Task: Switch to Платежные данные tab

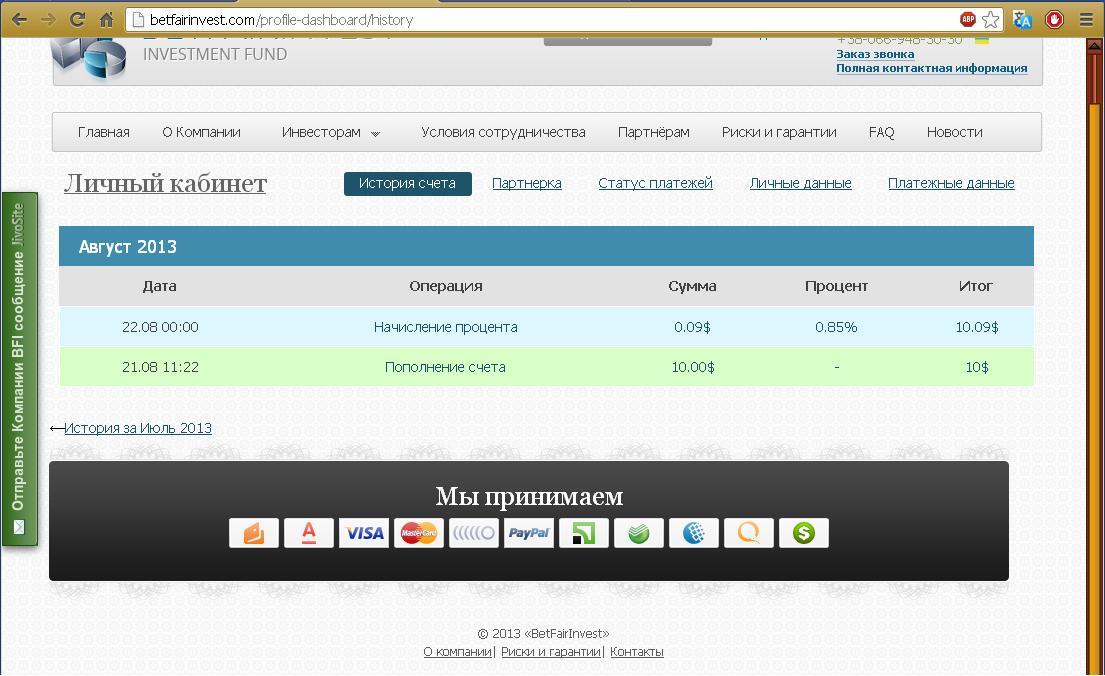Action: (951, 183)
